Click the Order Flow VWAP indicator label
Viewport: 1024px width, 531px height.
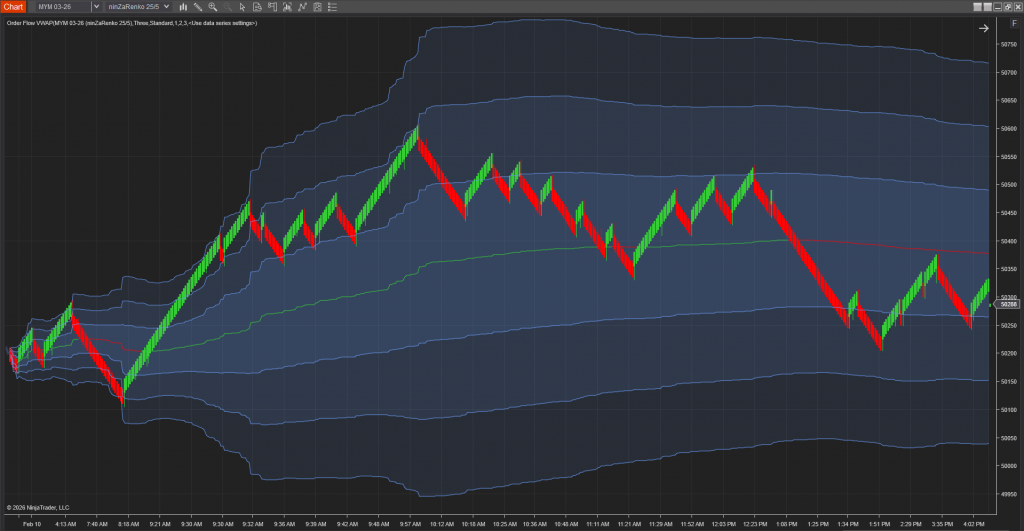(x=131, y=22)
